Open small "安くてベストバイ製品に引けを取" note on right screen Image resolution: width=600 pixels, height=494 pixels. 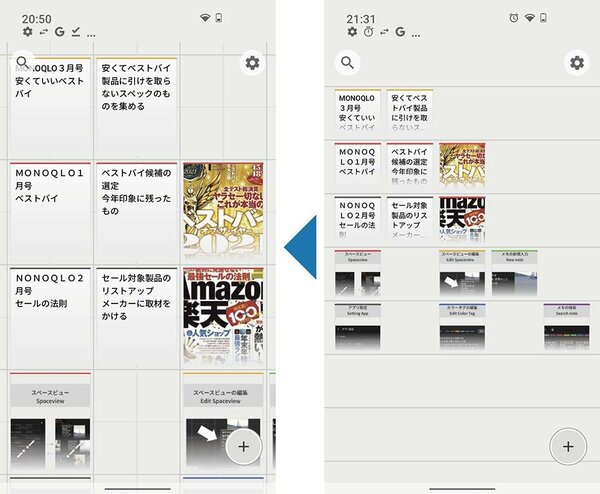coord(410,112)
